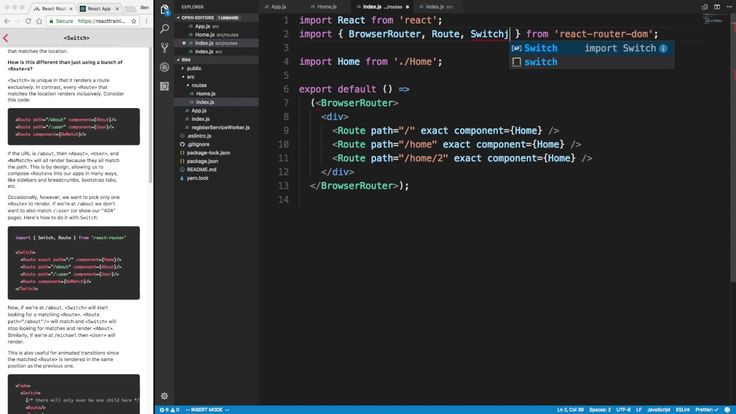Open Home.js src/routes in open editors
Image resolution: width=736 pixels, height=414 pixels.
[x=217, y=35]
